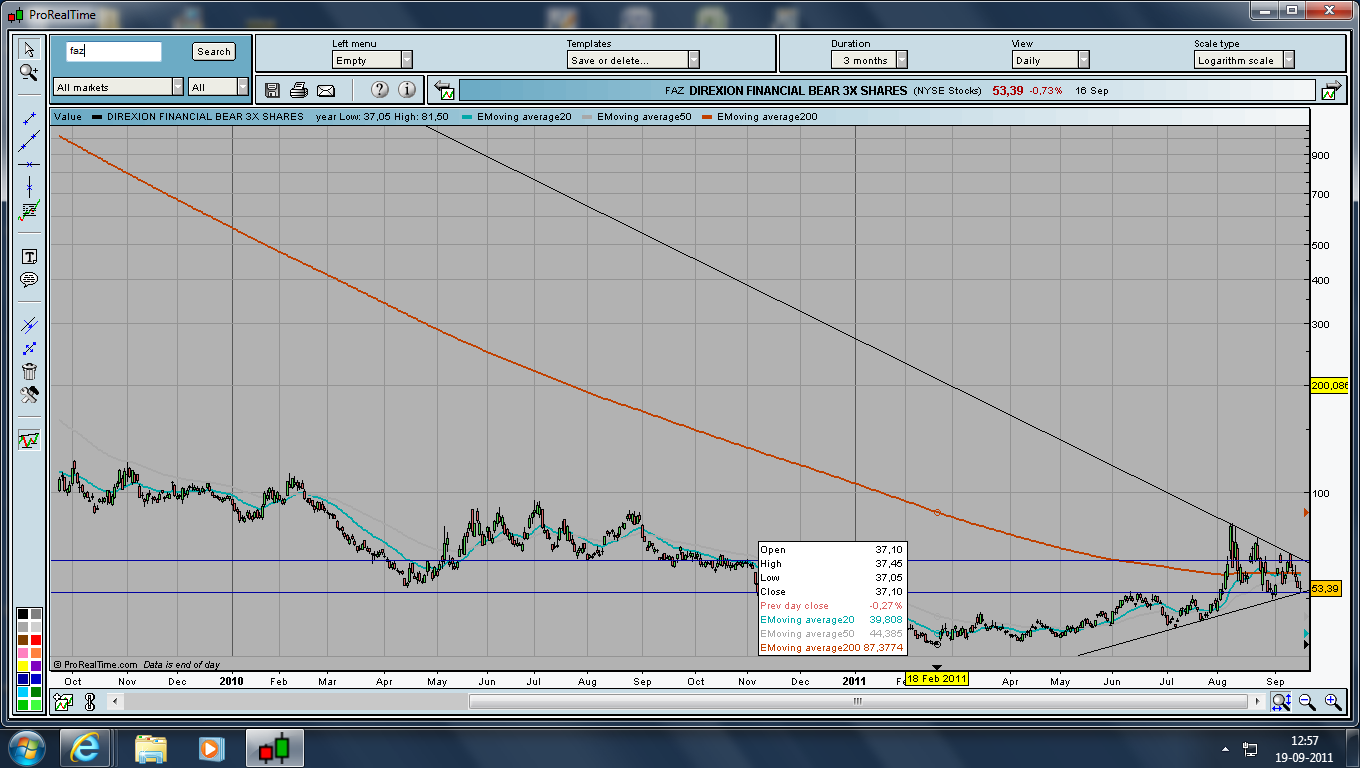The image size is (1360, 768).
Task: Show hidden tray icons arrow
Action: point(1226,748)
